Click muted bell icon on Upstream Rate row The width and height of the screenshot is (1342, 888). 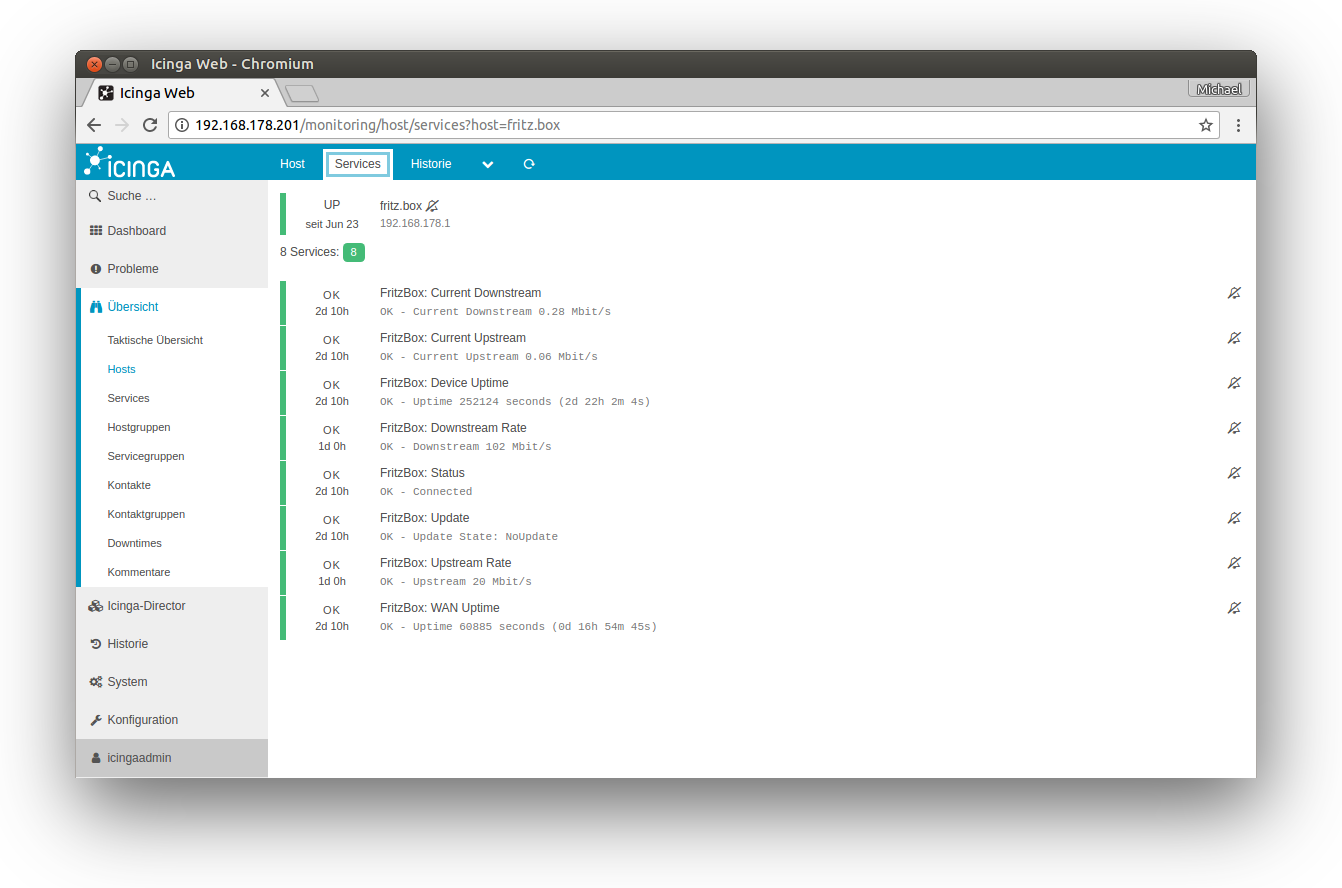tap(1234, 563)
